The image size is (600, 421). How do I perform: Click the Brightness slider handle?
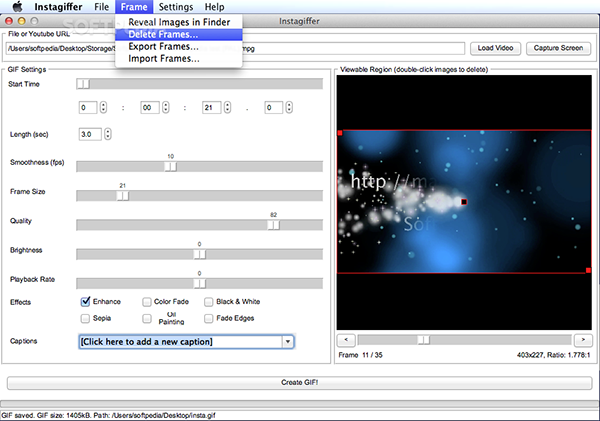(x=199, y=254)
